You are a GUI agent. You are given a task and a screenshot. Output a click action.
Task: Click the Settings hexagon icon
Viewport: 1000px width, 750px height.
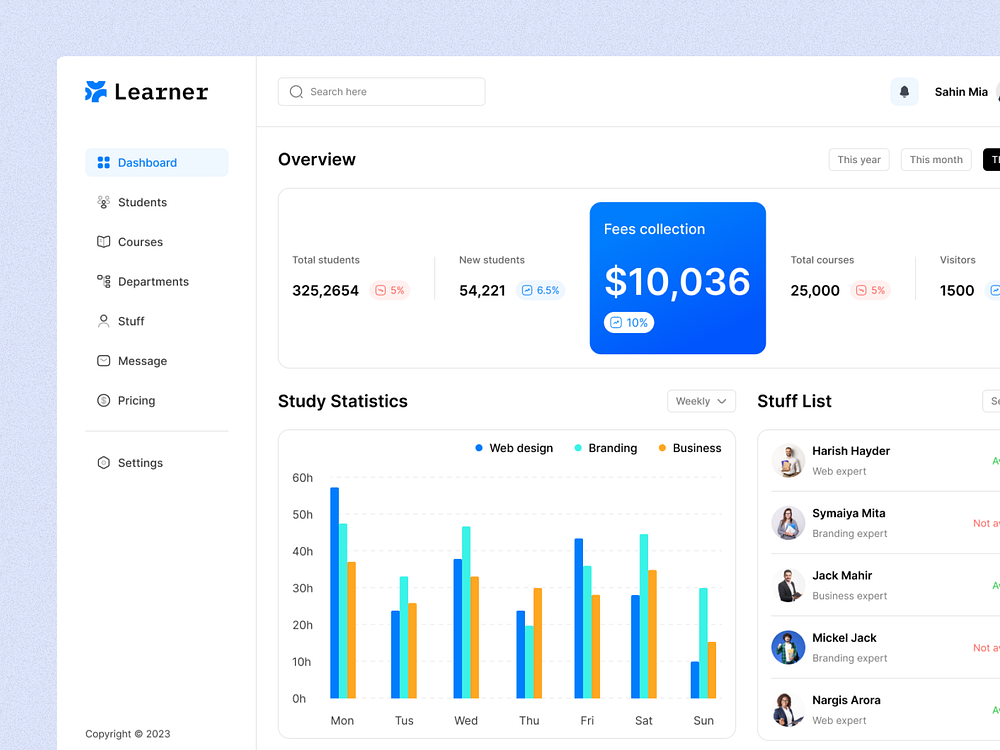tap(103, 463)
